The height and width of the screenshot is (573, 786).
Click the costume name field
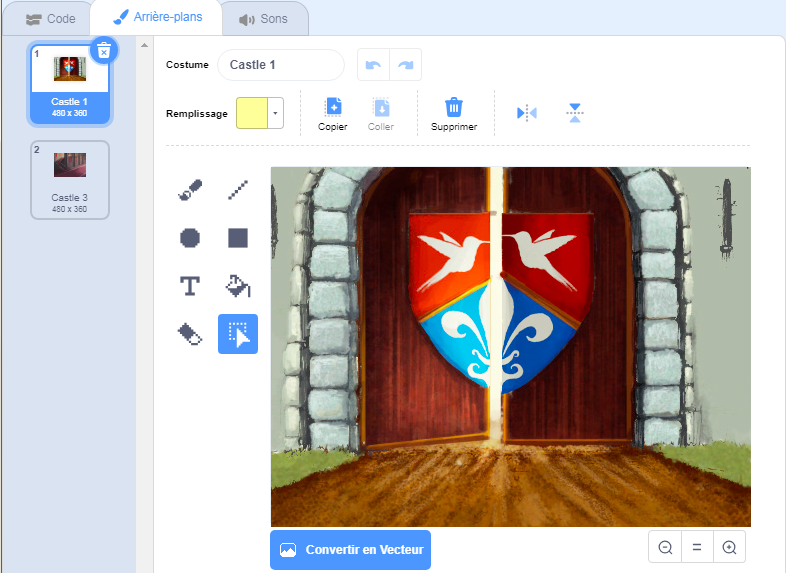tap(280, 65)
